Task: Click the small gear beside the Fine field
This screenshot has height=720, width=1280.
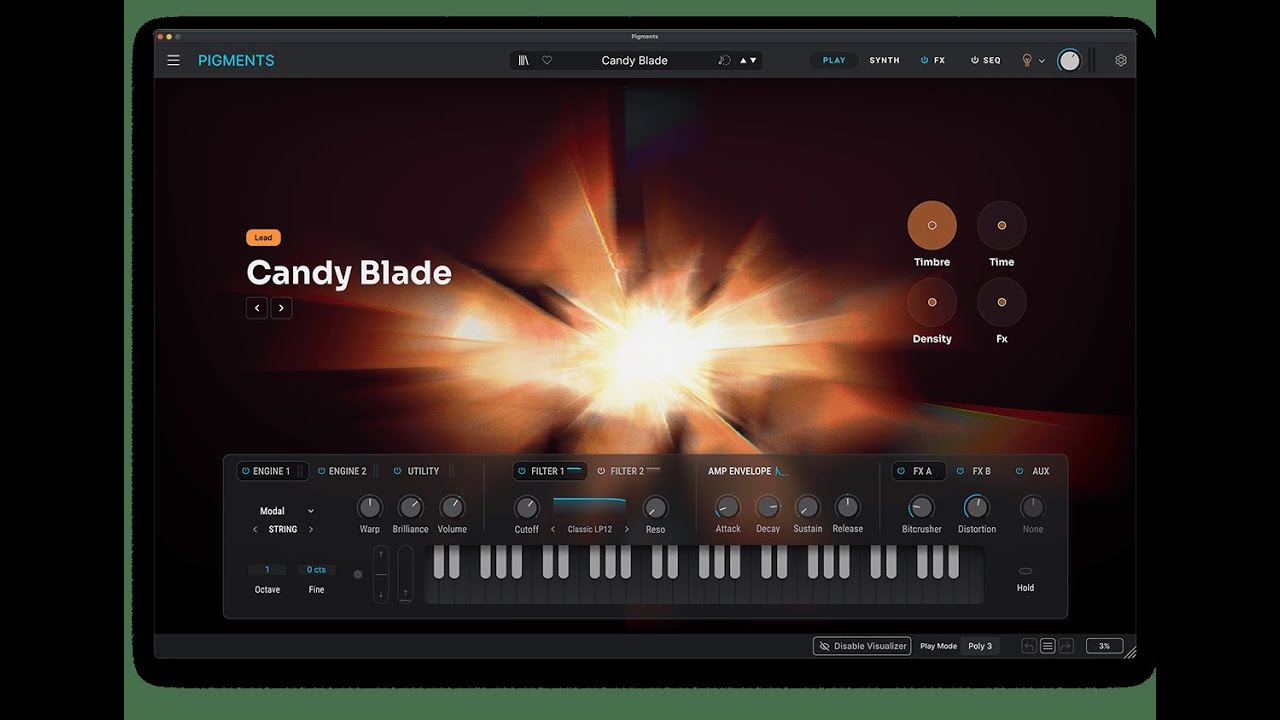Action: pyautogui.click(x=358, y=574)
